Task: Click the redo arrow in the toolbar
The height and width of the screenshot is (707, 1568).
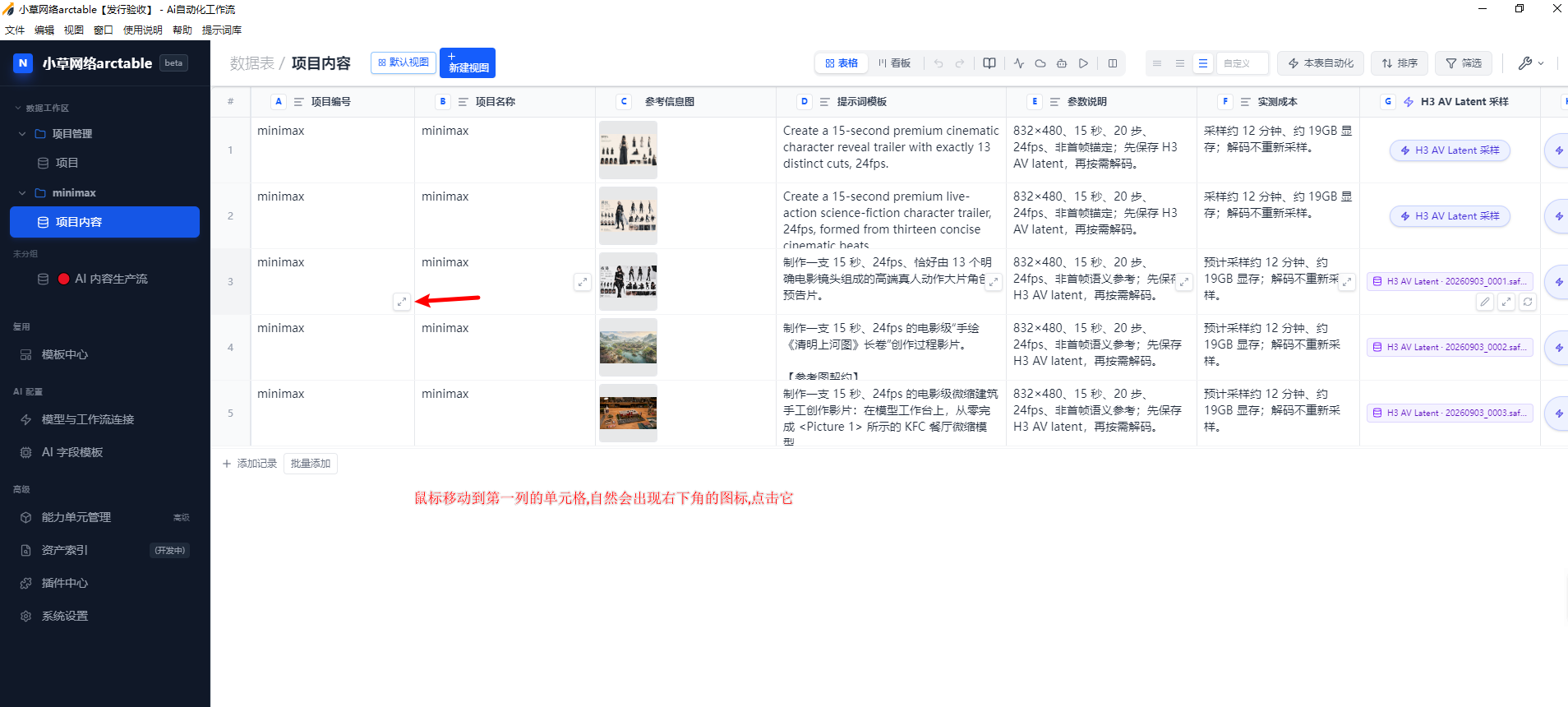Action: coord(960,63)
